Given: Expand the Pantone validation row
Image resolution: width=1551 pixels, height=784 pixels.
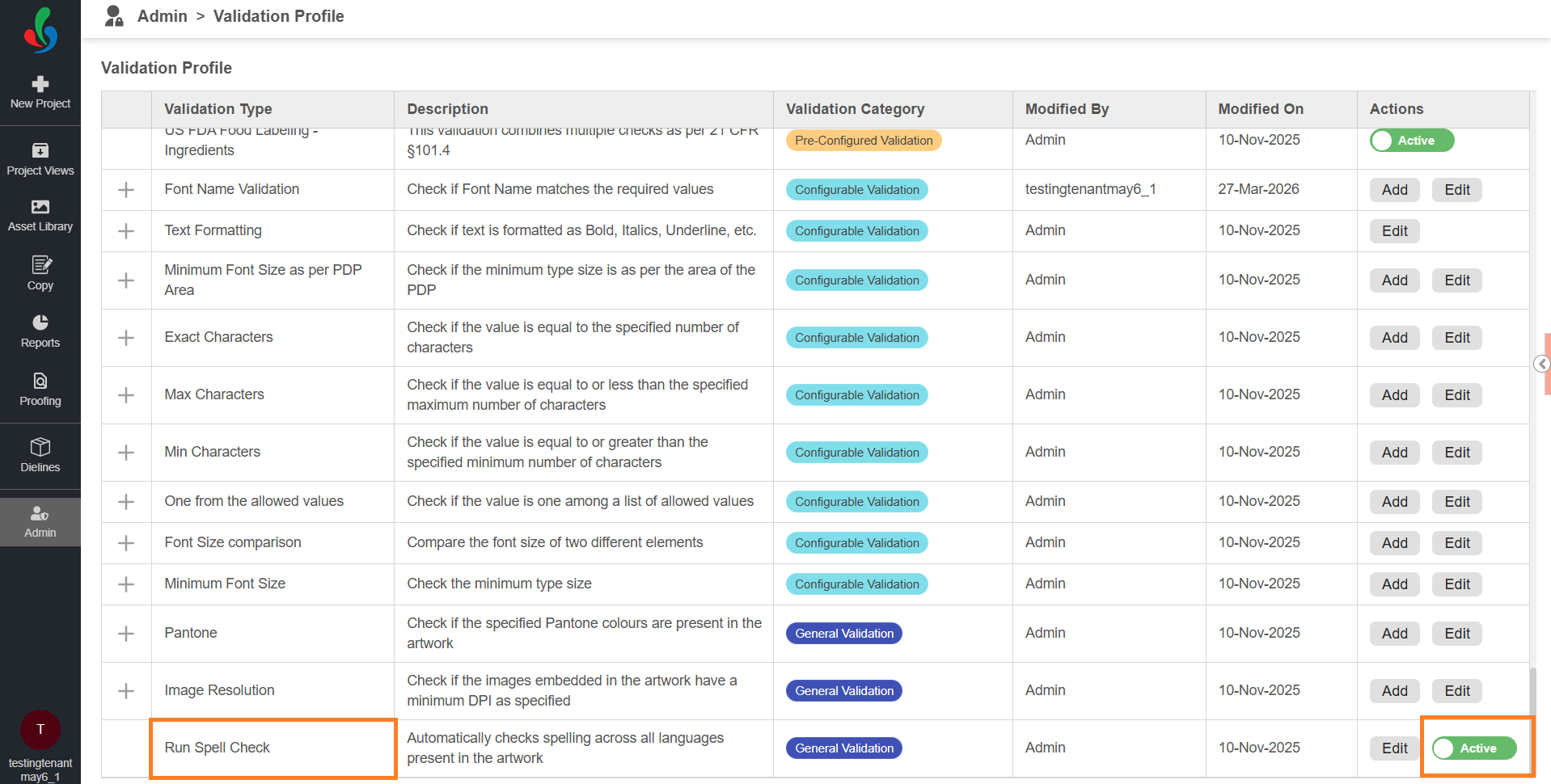Looking at the screenshot, I should click(126, 634).
